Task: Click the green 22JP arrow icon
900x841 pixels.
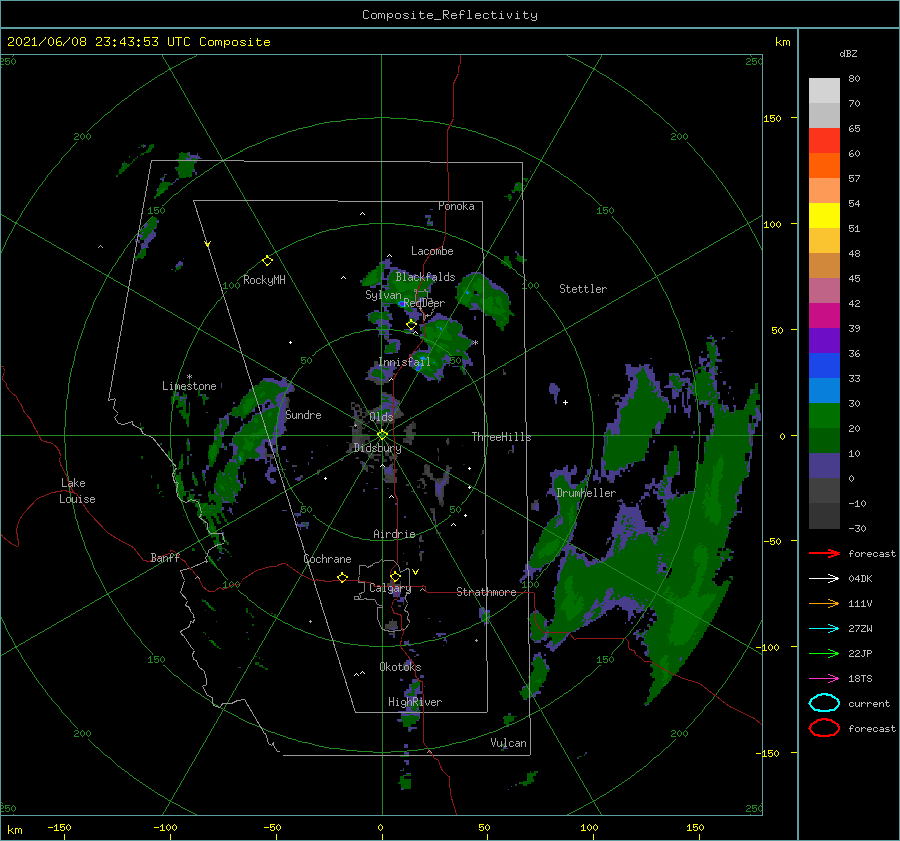Action: coord(824,653)
